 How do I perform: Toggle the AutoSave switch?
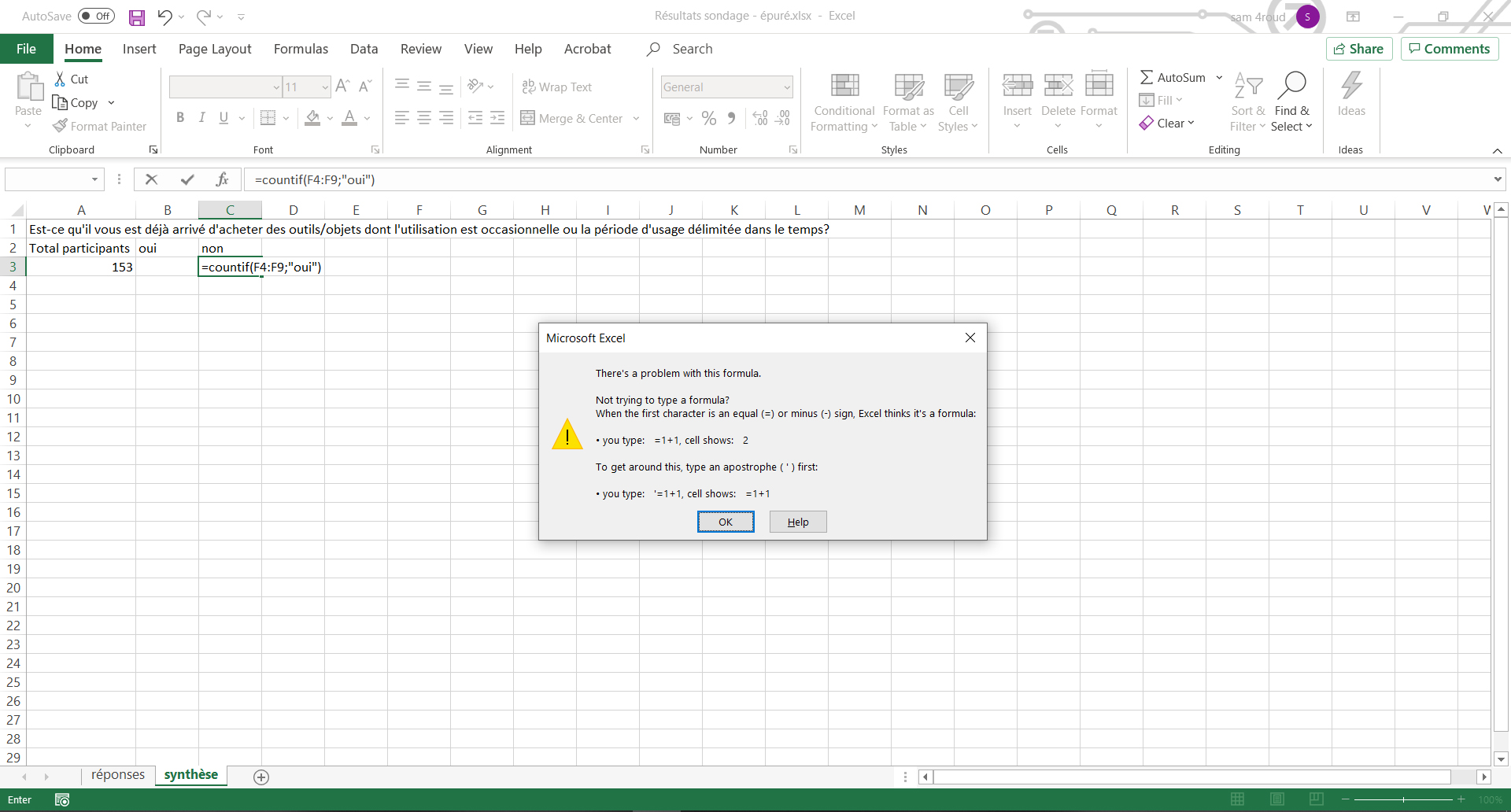96,17
